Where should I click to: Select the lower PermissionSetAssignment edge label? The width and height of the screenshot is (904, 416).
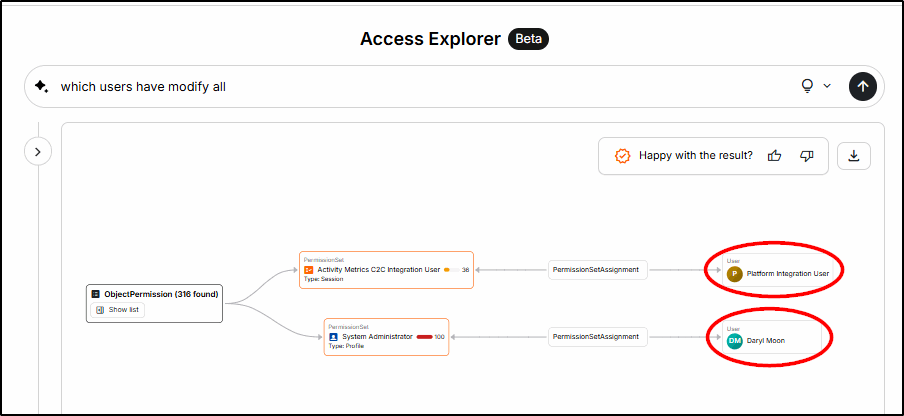tap(598, 337)
